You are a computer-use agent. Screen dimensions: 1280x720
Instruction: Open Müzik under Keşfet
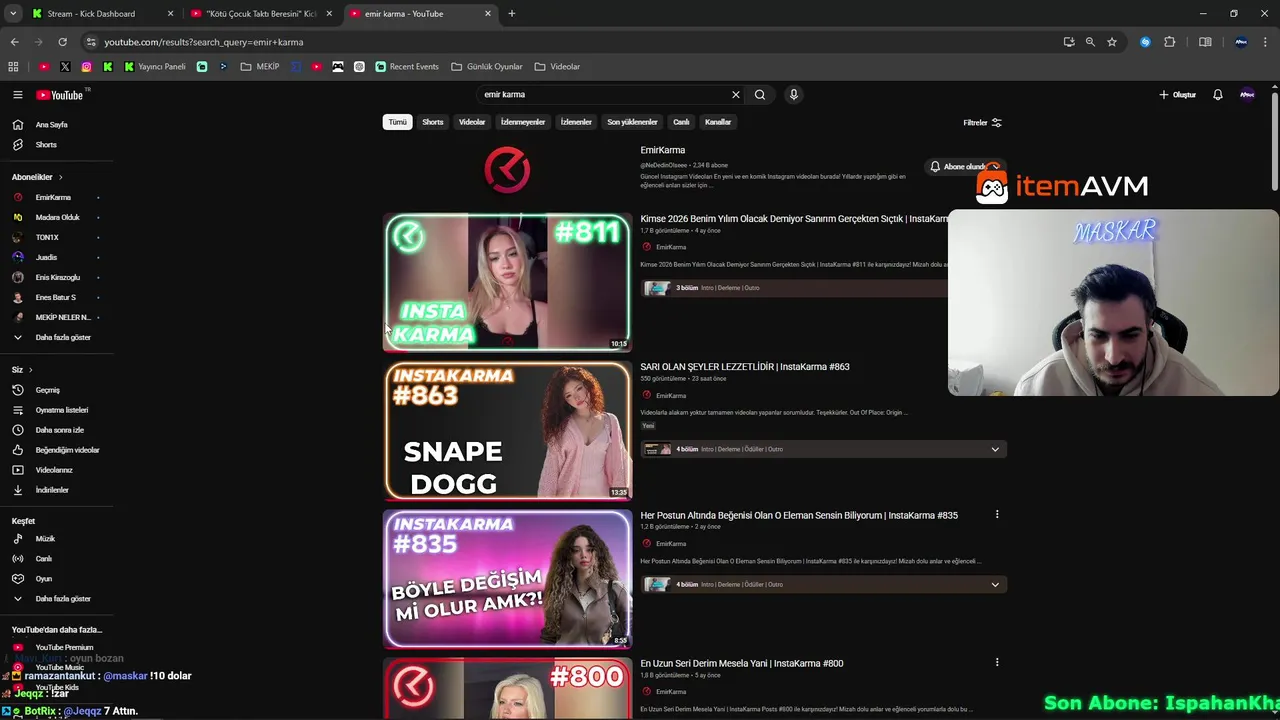click(x=45, y=539)
